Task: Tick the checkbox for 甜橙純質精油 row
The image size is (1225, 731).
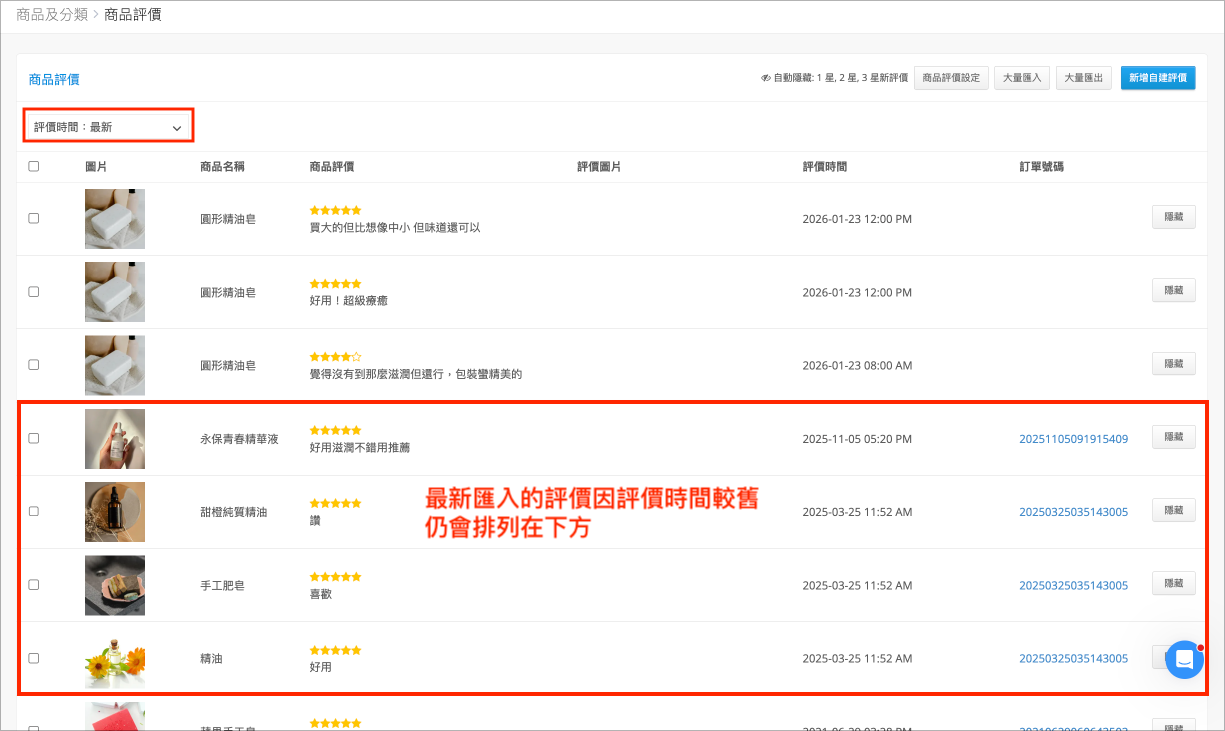Action: coord(34,511)
